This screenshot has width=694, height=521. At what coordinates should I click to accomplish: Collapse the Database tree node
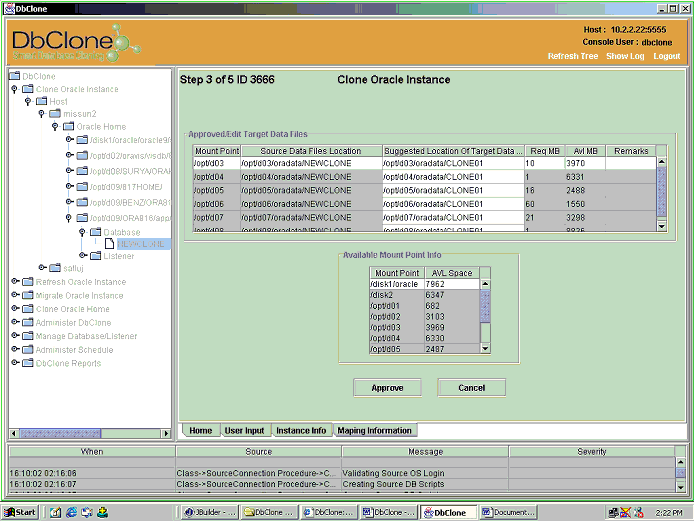coord(82,232)
